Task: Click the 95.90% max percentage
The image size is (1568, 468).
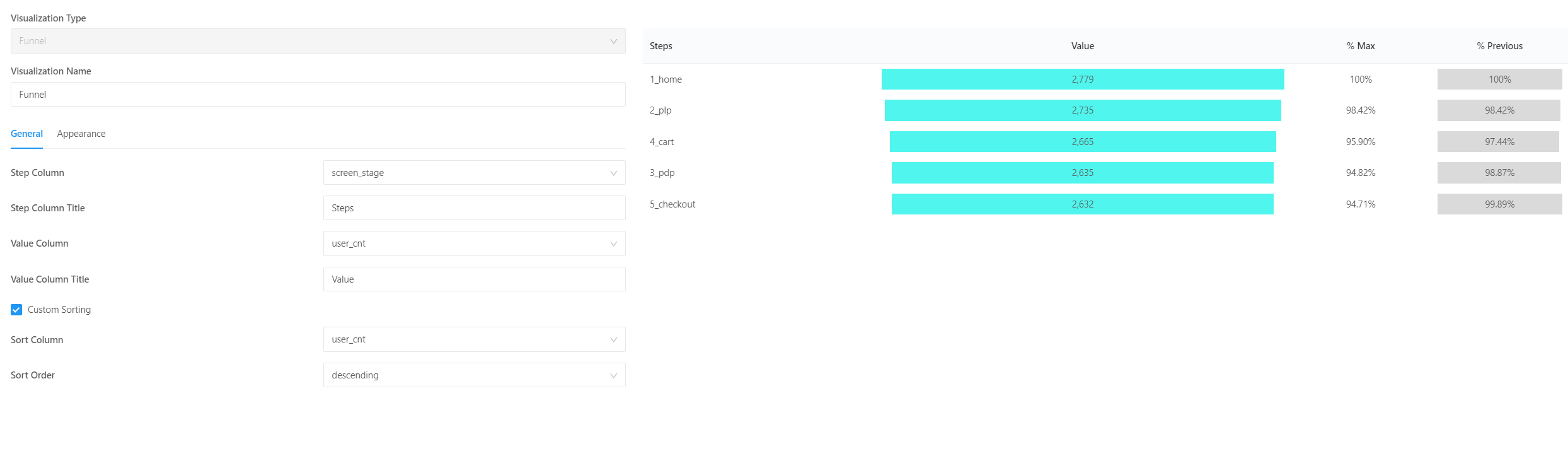Action: pos(1361,142)
